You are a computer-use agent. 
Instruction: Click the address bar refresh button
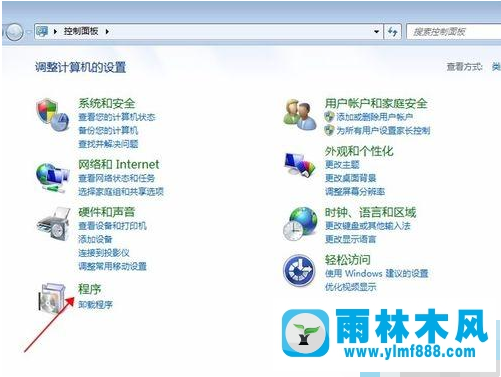pyautogui.click(x=392, y=32)
